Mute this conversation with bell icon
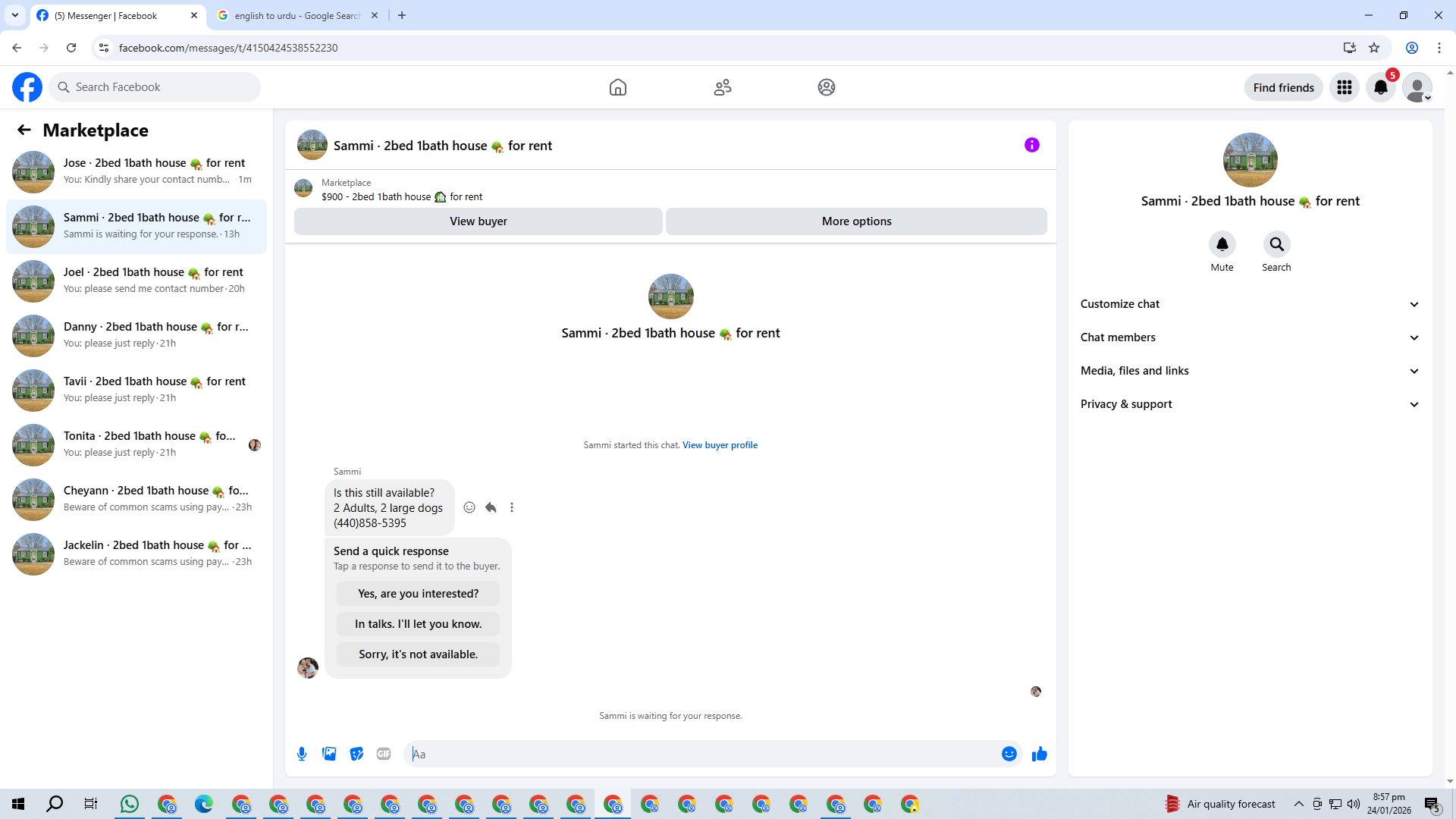Screen dimensions: 1456x819 pos(1222,244)
